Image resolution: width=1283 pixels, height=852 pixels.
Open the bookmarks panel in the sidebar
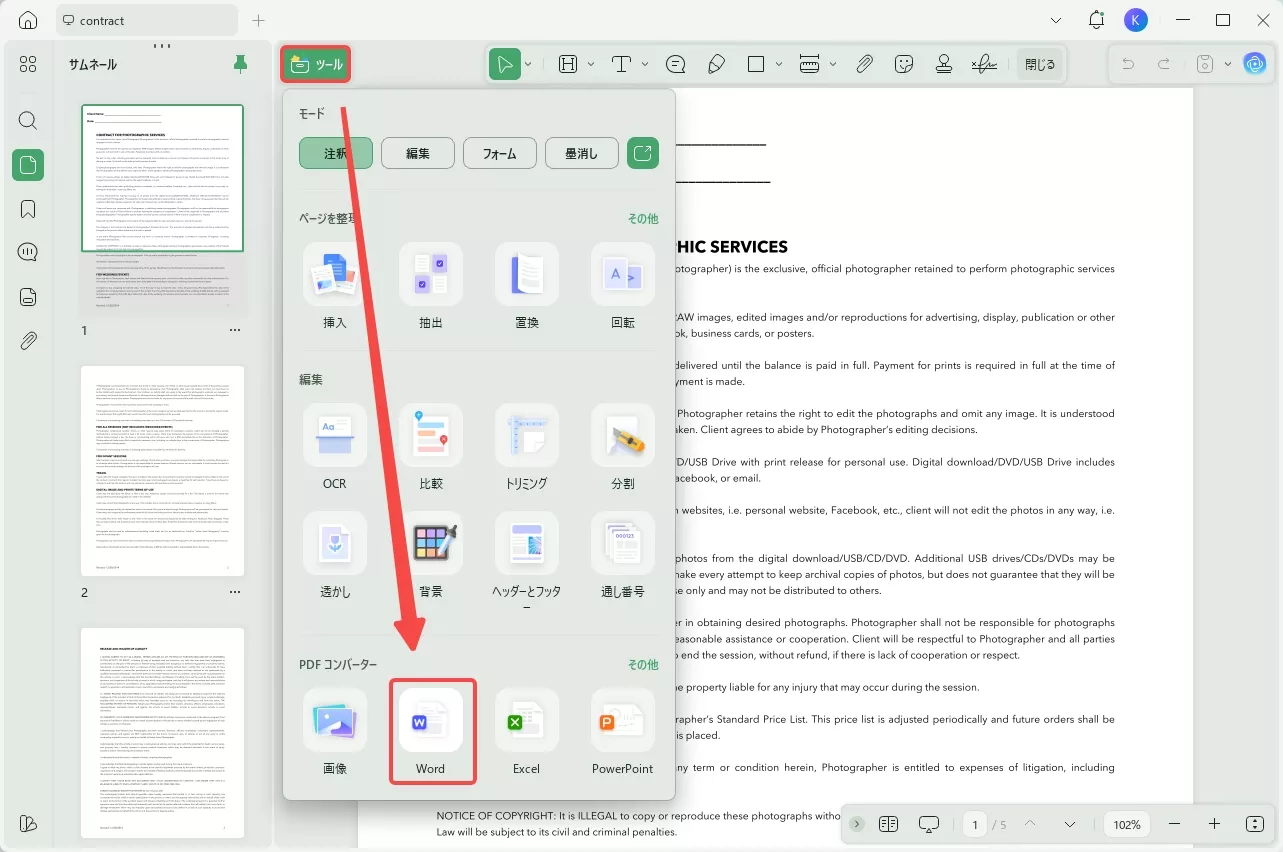point(27,208)
